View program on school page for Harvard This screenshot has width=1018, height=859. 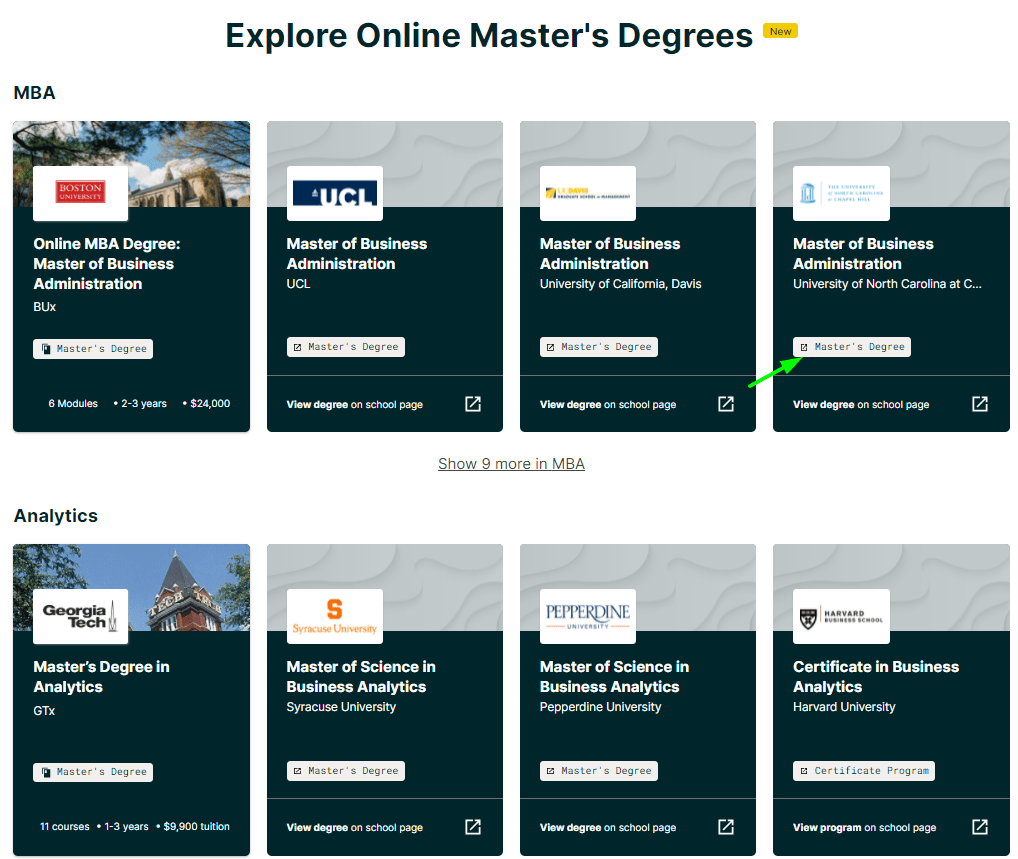(865, 827)
